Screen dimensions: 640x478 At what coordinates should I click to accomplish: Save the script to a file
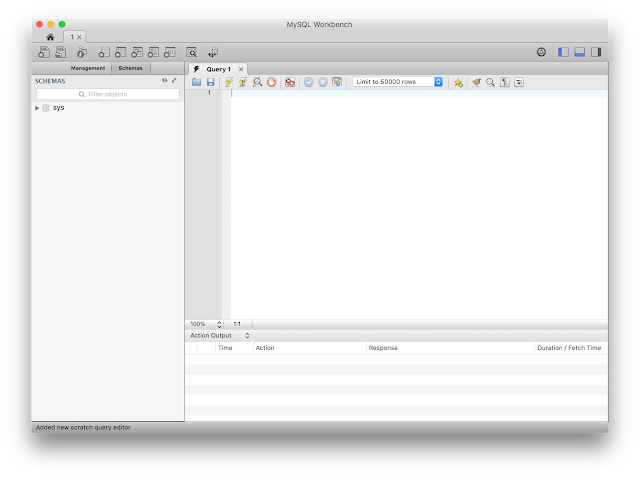211,82
